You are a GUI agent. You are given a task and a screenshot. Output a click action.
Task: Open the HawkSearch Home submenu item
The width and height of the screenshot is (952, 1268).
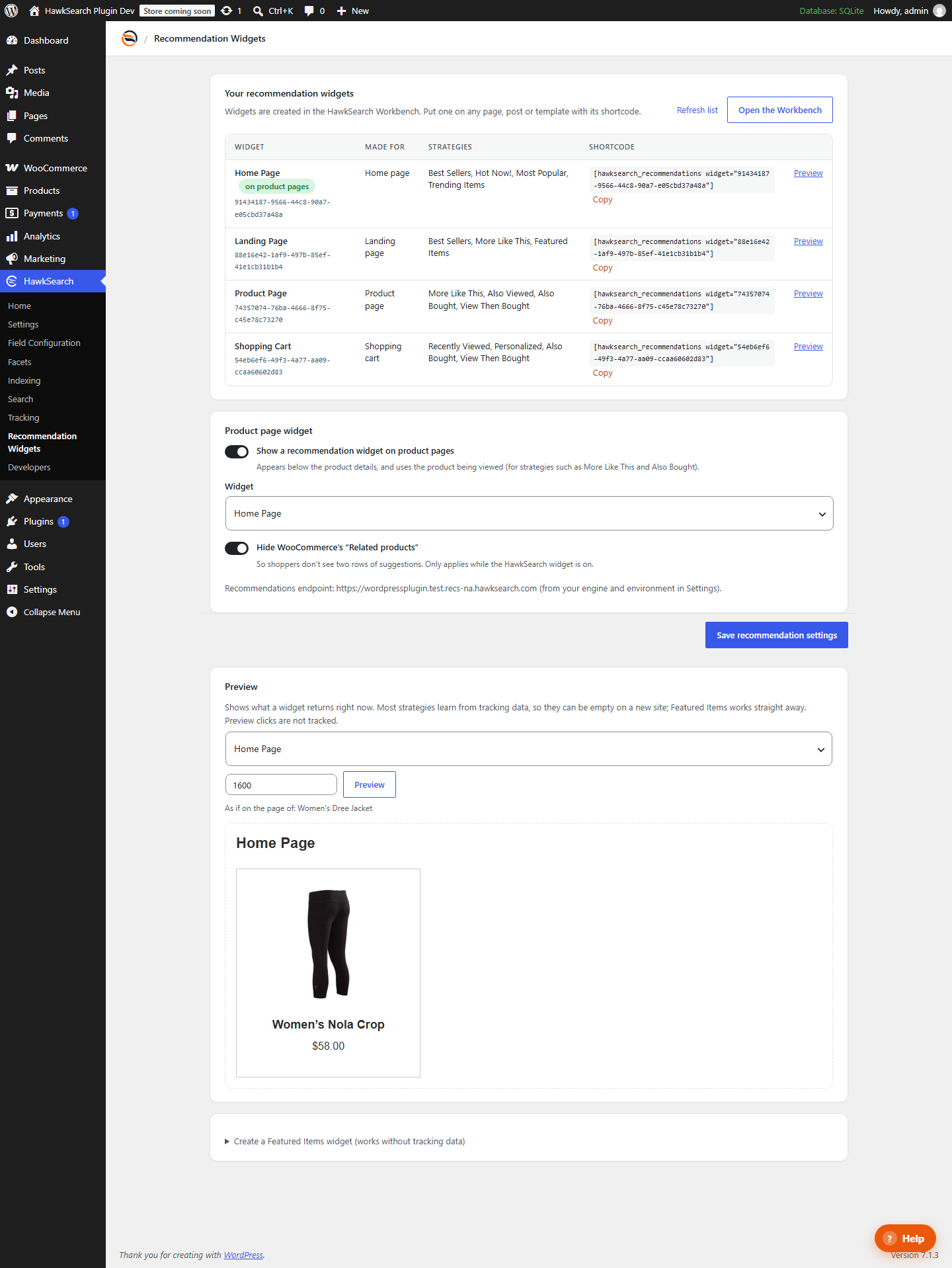(x=19, y=306)
